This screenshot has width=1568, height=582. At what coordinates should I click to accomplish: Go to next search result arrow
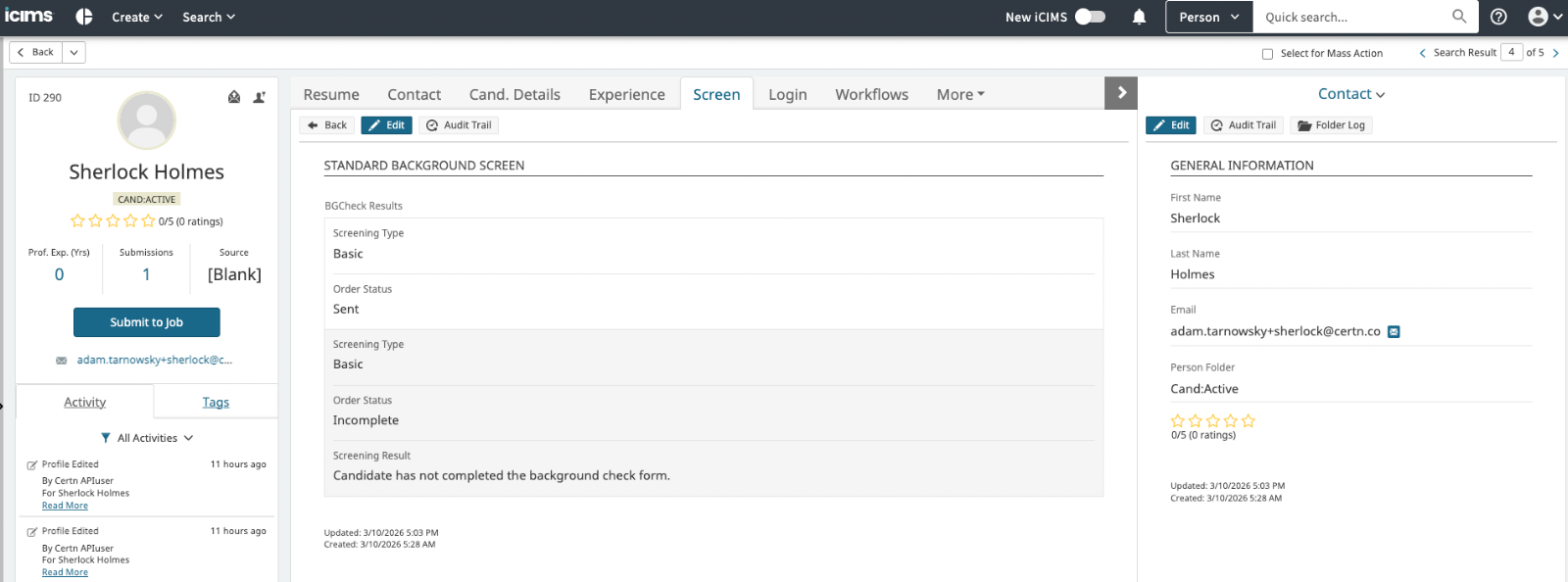(1555, 53)
